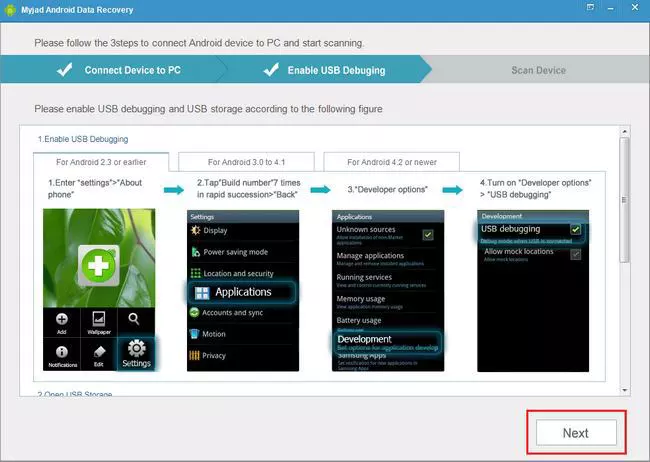Click the Privacy icon in settings screenshot

coord(194,355)
